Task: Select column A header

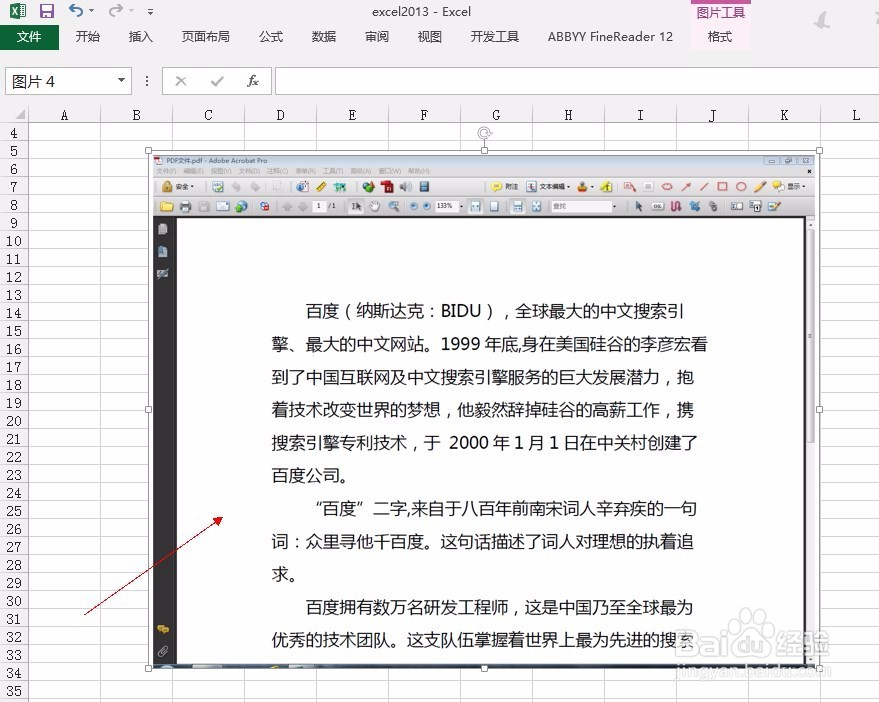Action: point(64,115)
